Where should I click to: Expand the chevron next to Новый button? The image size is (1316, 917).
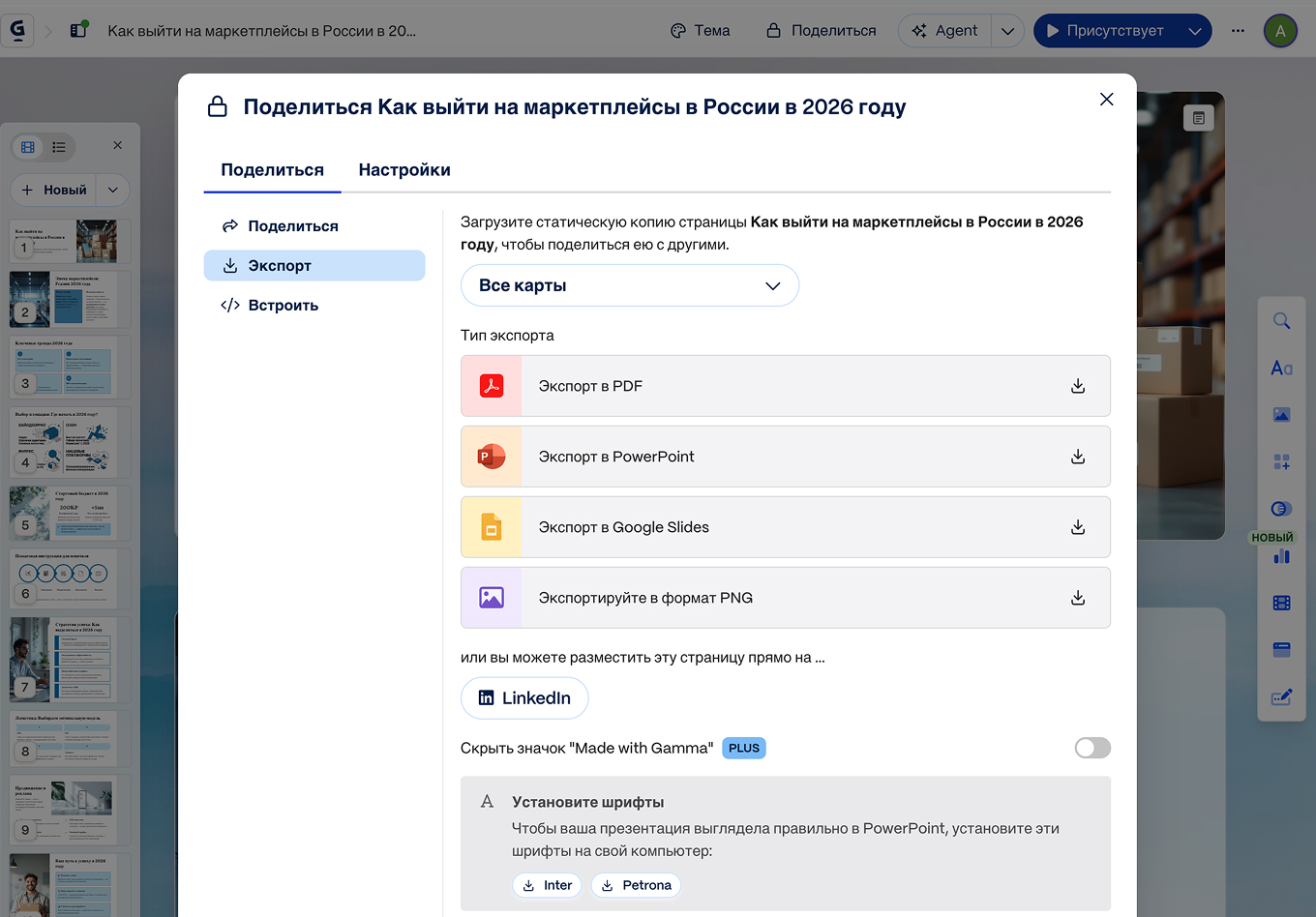coord(113,190)
